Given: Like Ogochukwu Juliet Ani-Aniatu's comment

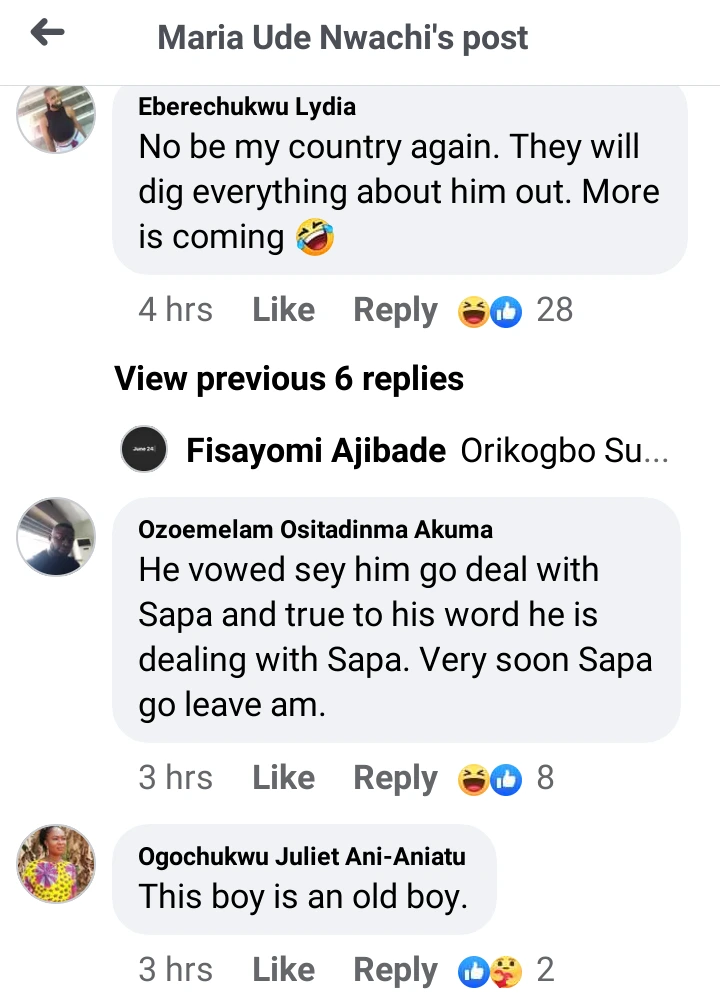Looking at the screenshot, I should [283, 970].
